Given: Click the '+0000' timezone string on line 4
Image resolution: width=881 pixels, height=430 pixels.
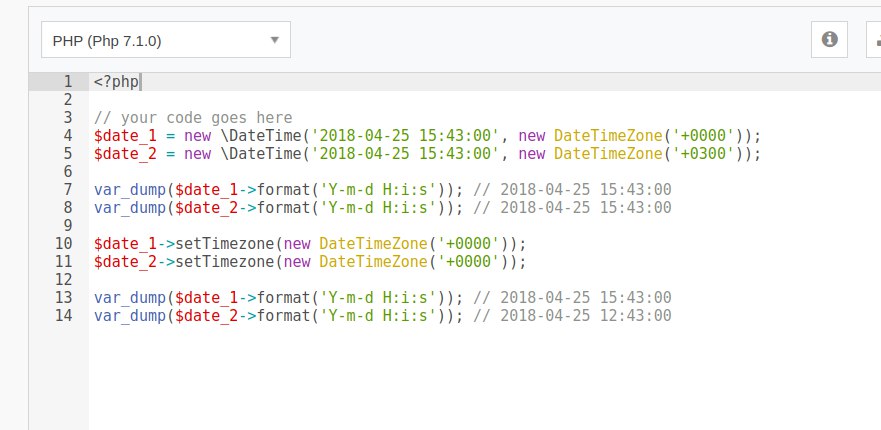Looking at the screenshot, I should point(703,136).
